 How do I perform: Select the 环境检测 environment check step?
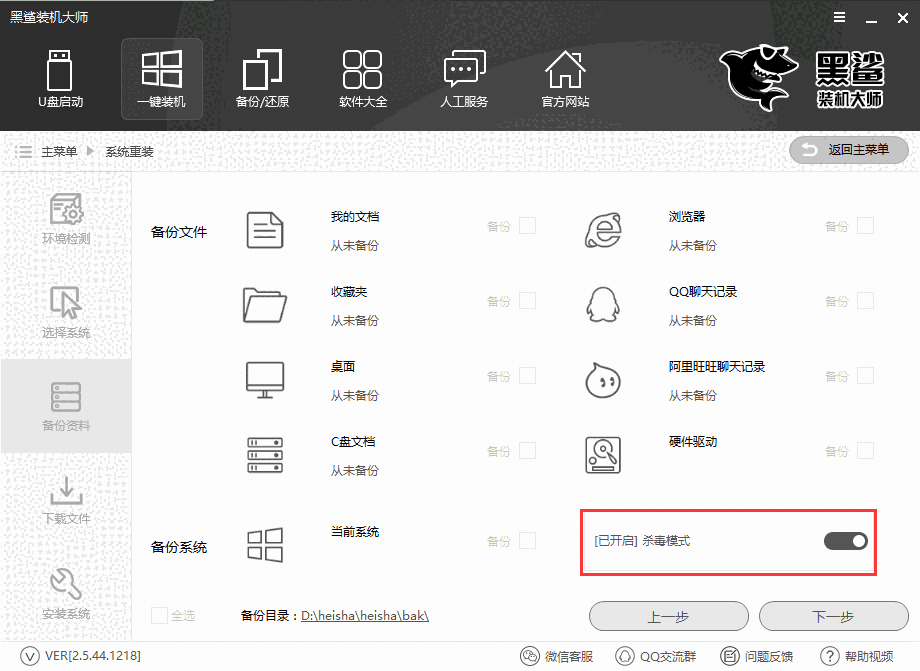tap(66, 222)
